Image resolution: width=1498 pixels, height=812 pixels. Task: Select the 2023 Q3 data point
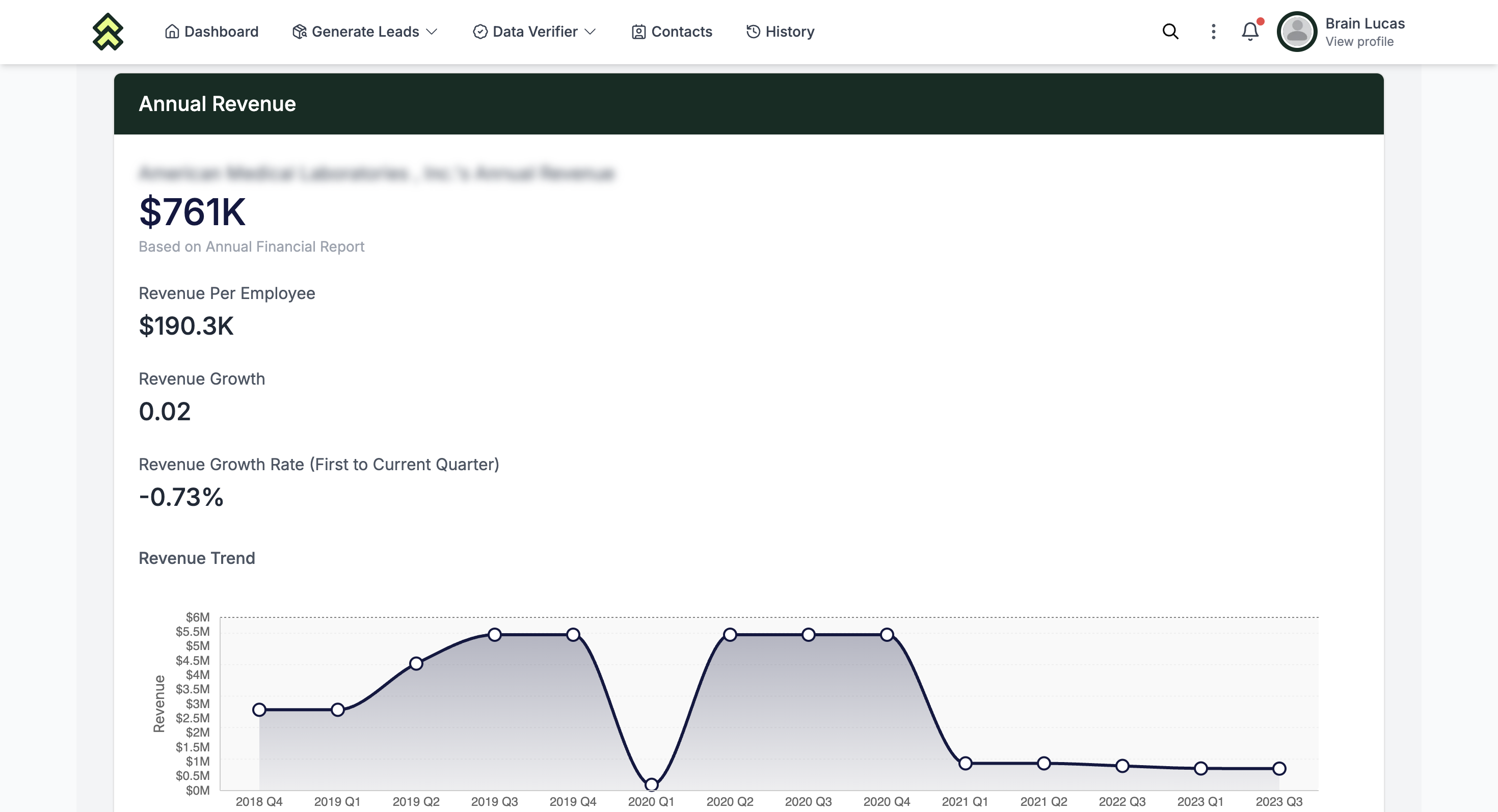click(1279, 768)
